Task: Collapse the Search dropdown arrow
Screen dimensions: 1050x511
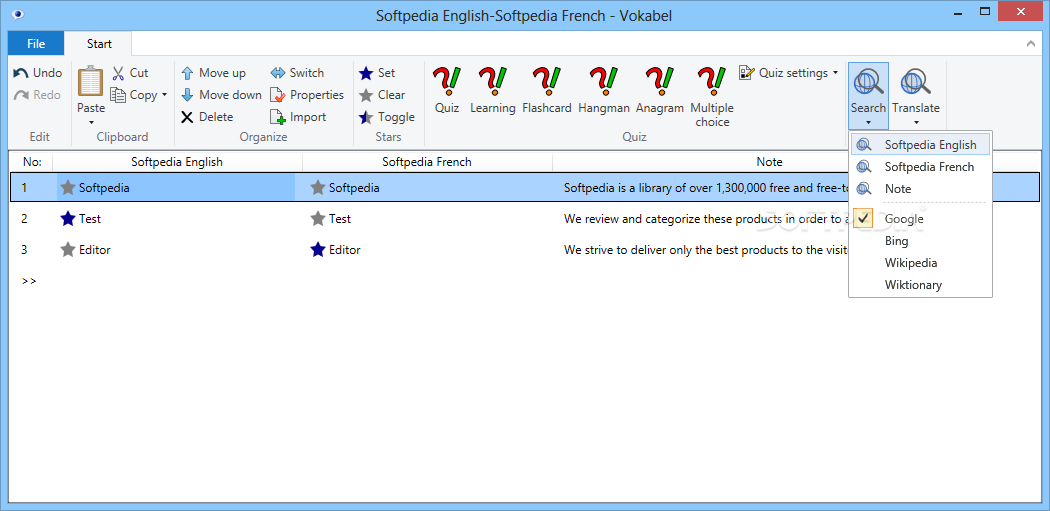Action: pos(869,123)
